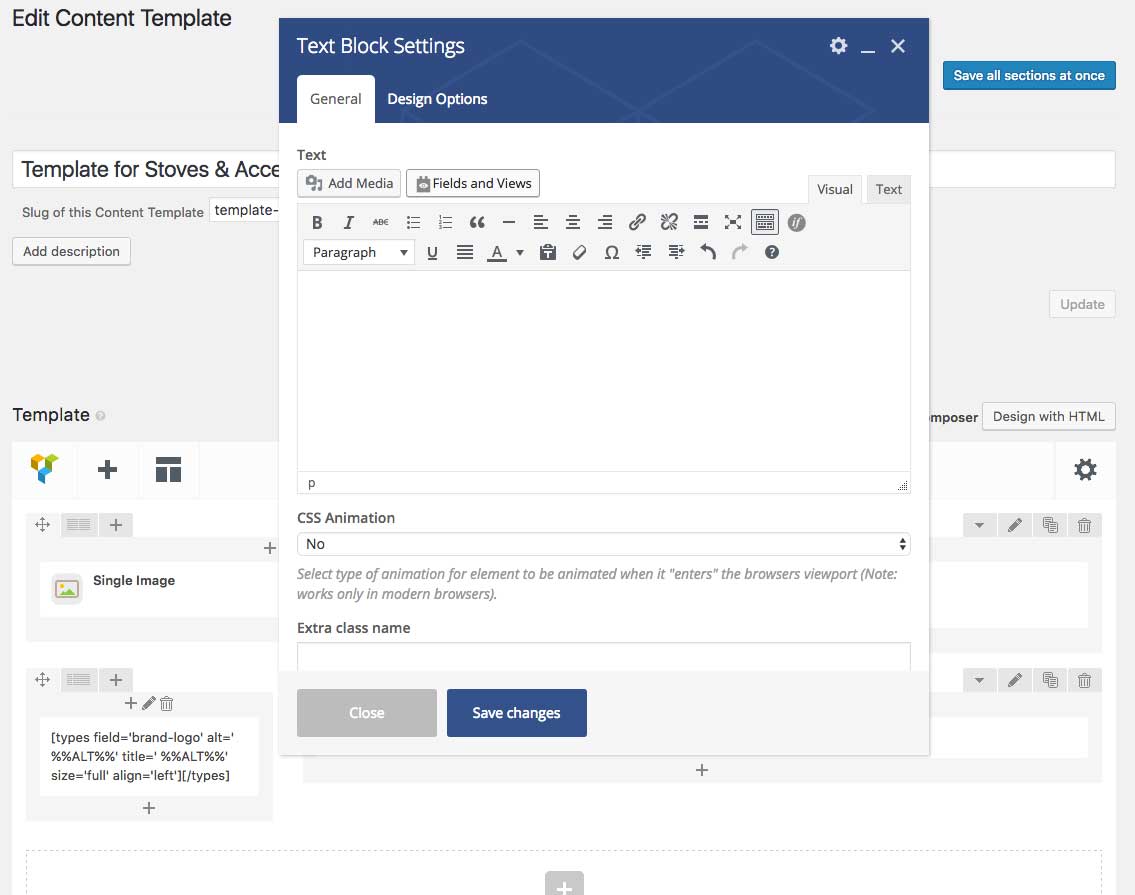Open the Visual Composer templates layout icon
The image size is (1135, 895).
[x=168, y=469]
